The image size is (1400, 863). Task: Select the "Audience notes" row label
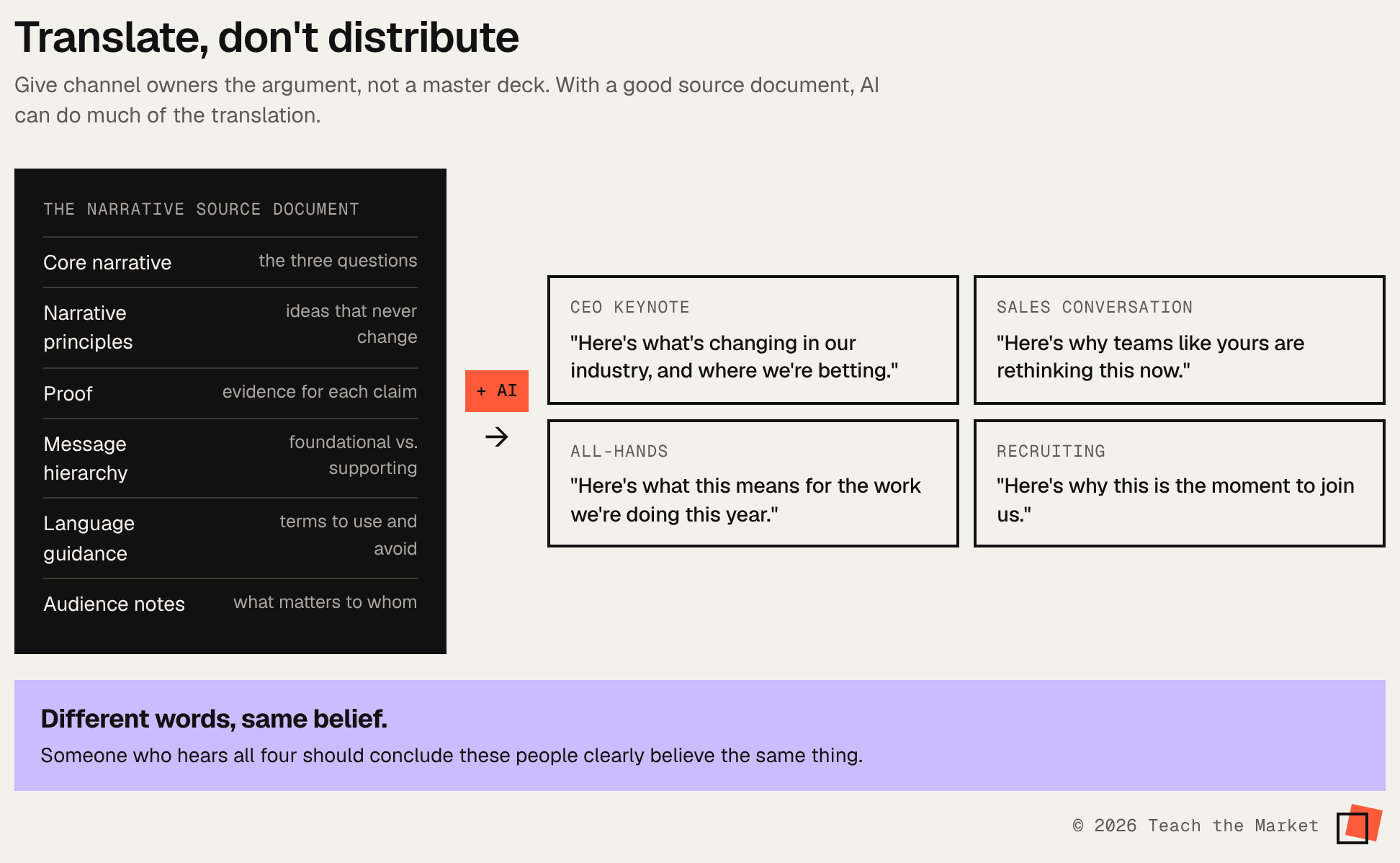[114, 604]
